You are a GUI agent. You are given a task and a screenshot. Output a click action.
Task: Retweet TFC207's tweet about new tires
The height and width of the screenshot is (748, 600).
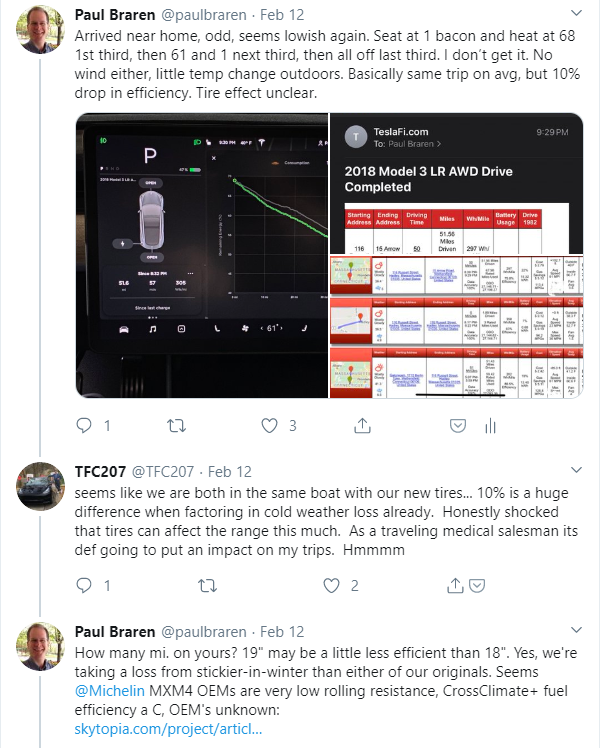click(x=207, y=585)
